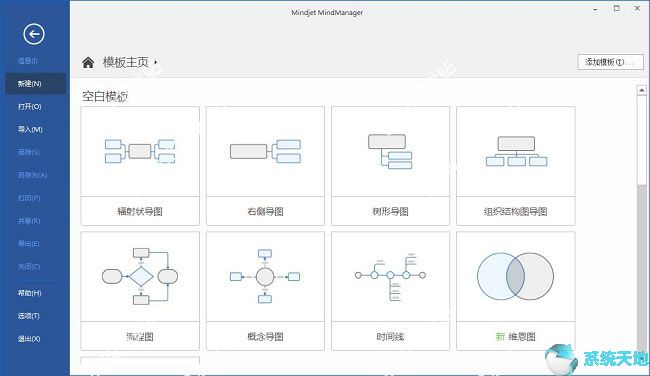
Task: Open 选项(T) in the sidebar
Action: point(29,316)
